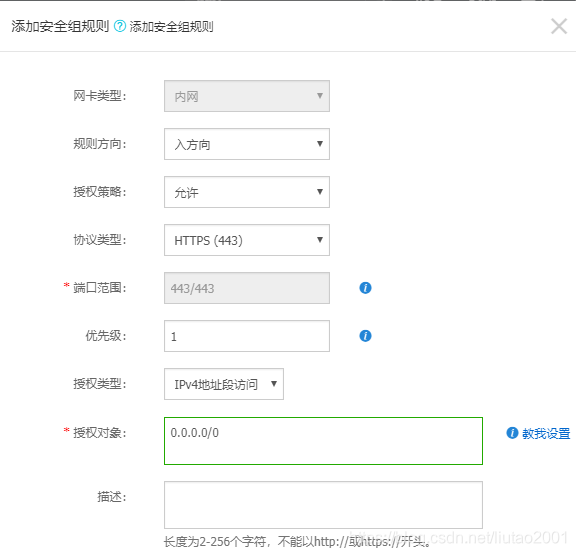This screenshot has width=576, height=556.
Task: Click the 端口范围 field label
Action: pyautogui.click(x=100, y=288)
